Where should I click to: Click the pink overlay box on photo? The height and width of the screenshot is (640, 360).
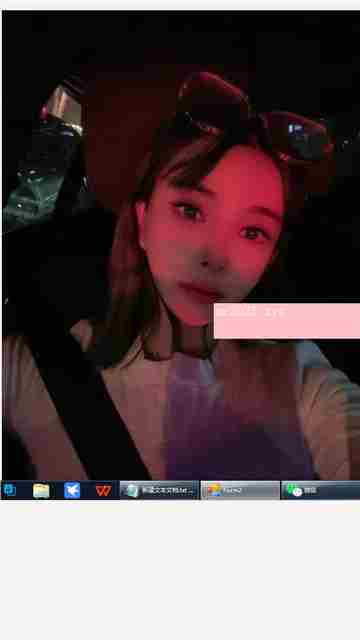point(287,321)
